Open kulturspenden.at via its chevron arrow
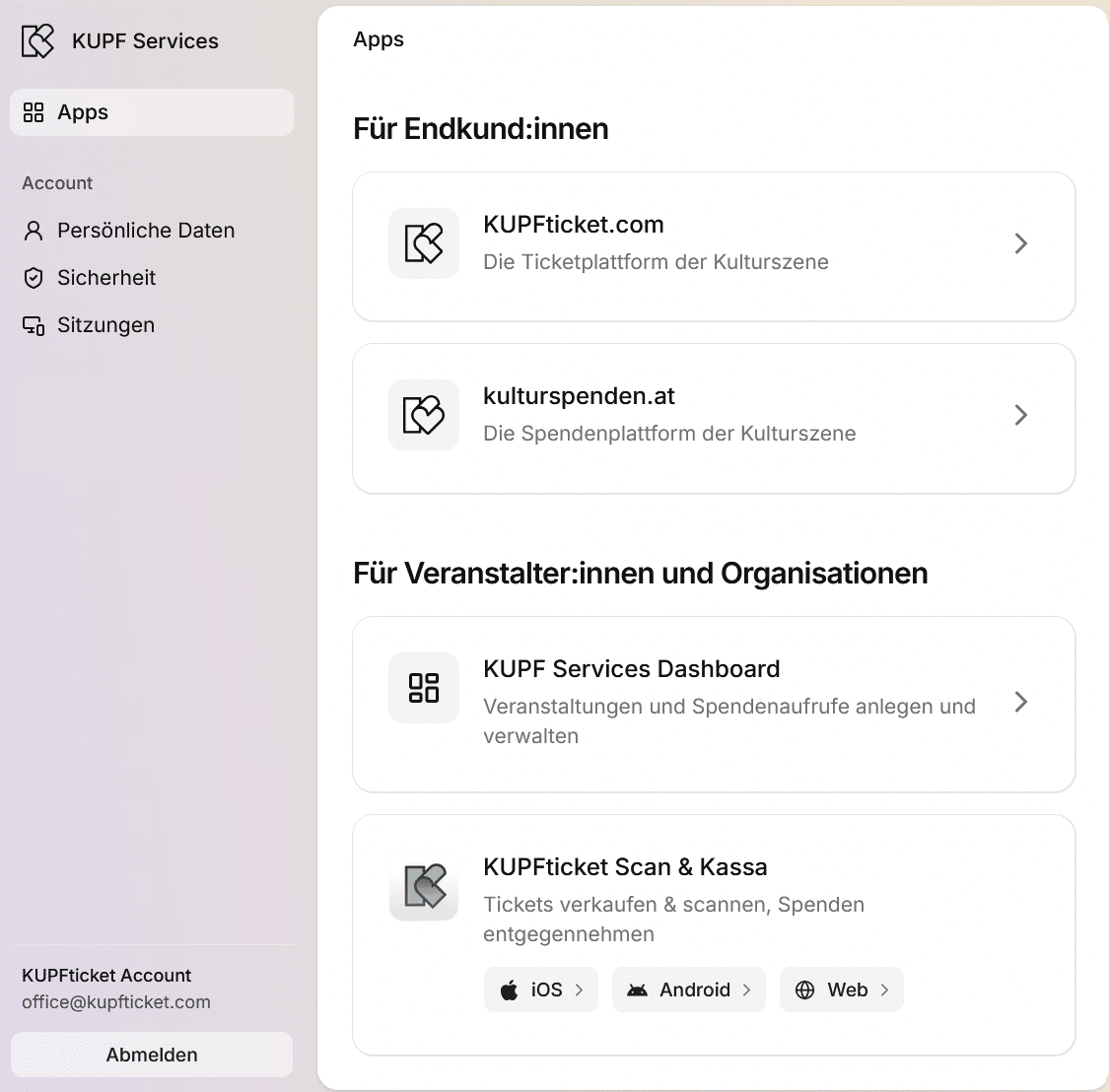 (x=1021, y=415)
